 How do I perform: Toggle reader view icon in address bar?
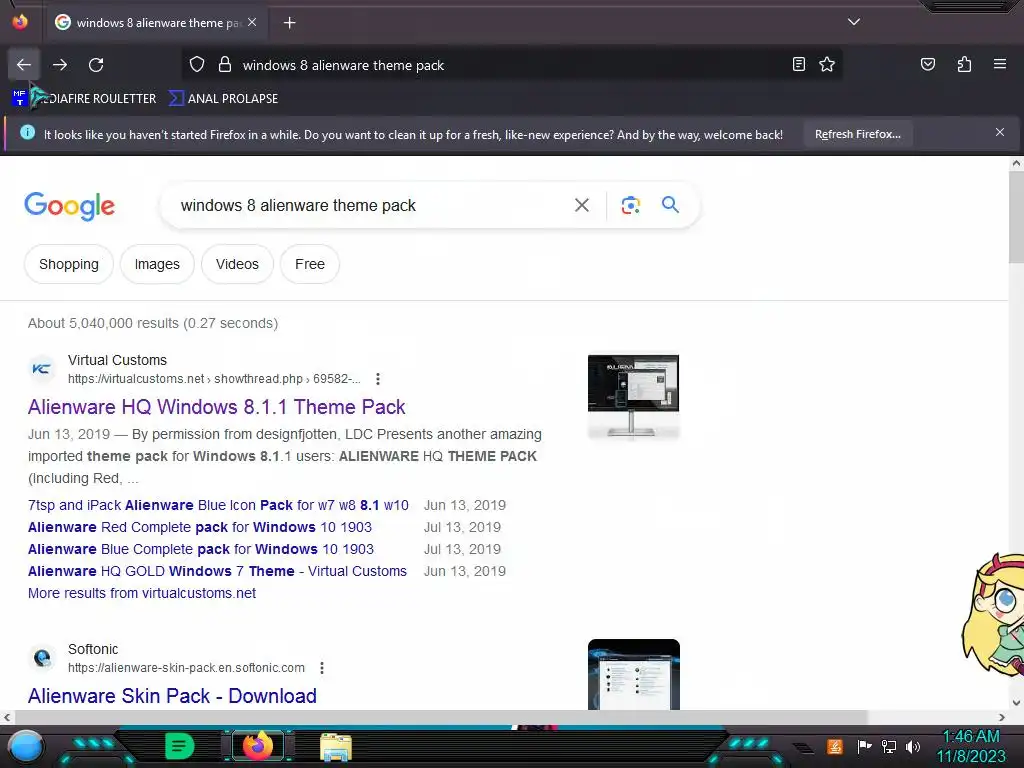[799, 64]
